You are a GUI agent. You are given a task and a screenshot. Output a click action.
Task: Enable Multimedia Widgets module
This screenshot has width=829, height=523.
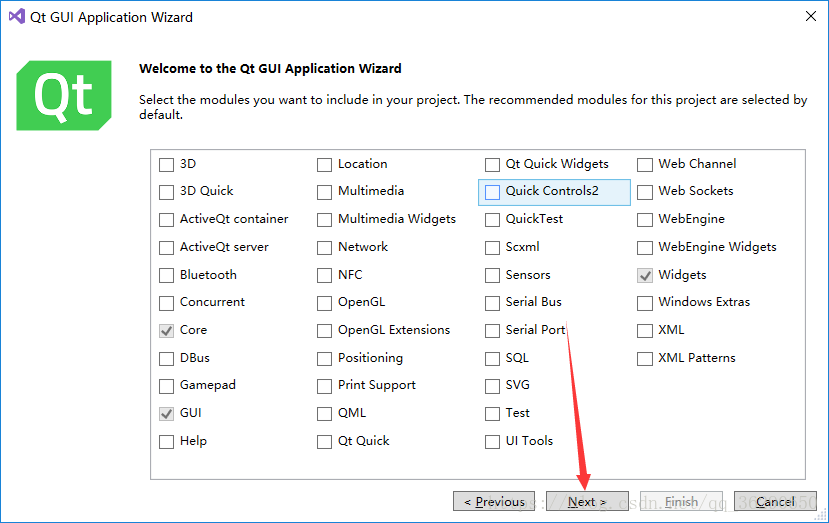point(324,219)
